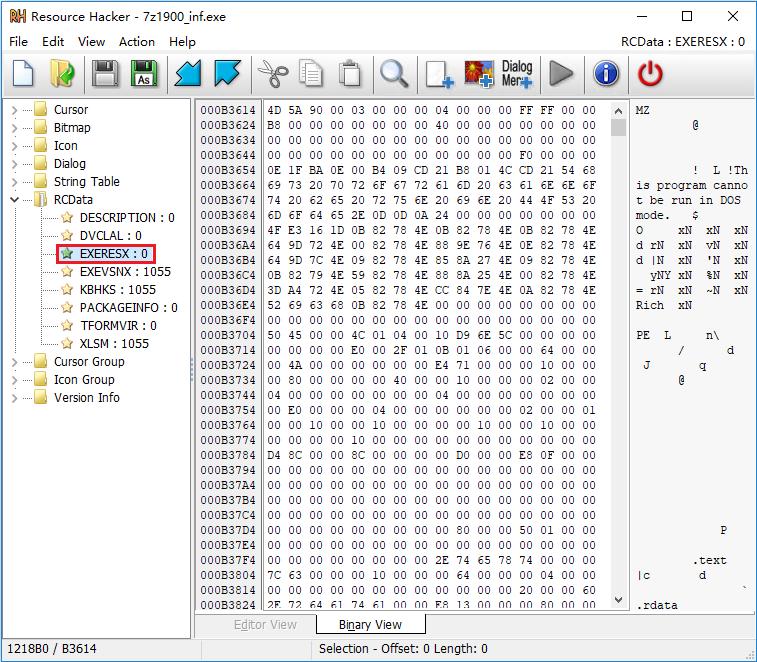Click offset address 000B3614
The image size is (757, 662).
(x=228, y=110)
